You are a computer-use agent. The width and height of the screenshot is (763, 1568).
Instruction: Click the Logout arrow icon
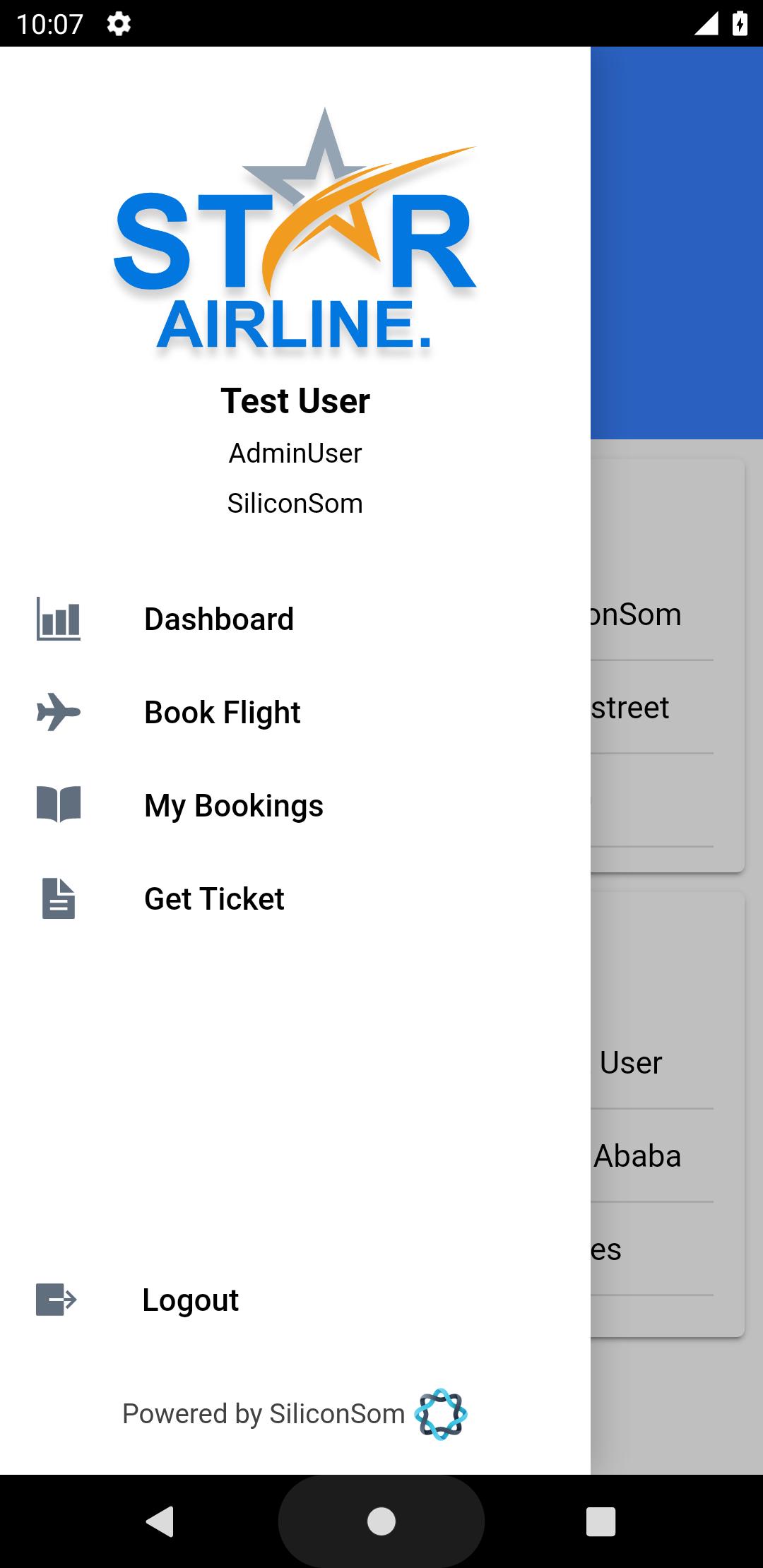[x=57, y=1300]
